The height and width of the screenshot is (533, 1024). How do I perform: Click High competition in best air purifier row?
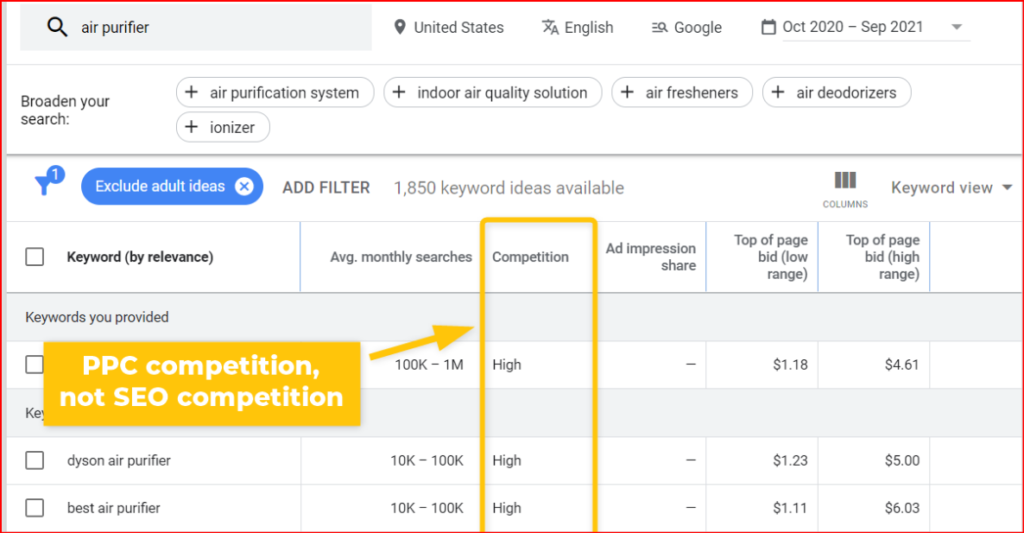(507, 508)
